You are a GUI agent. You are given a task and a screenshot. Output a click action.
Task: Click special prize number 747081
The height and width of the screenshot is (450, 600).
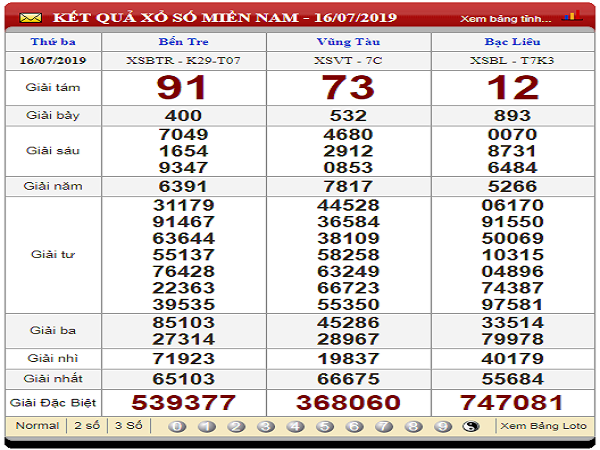[512, 403]
